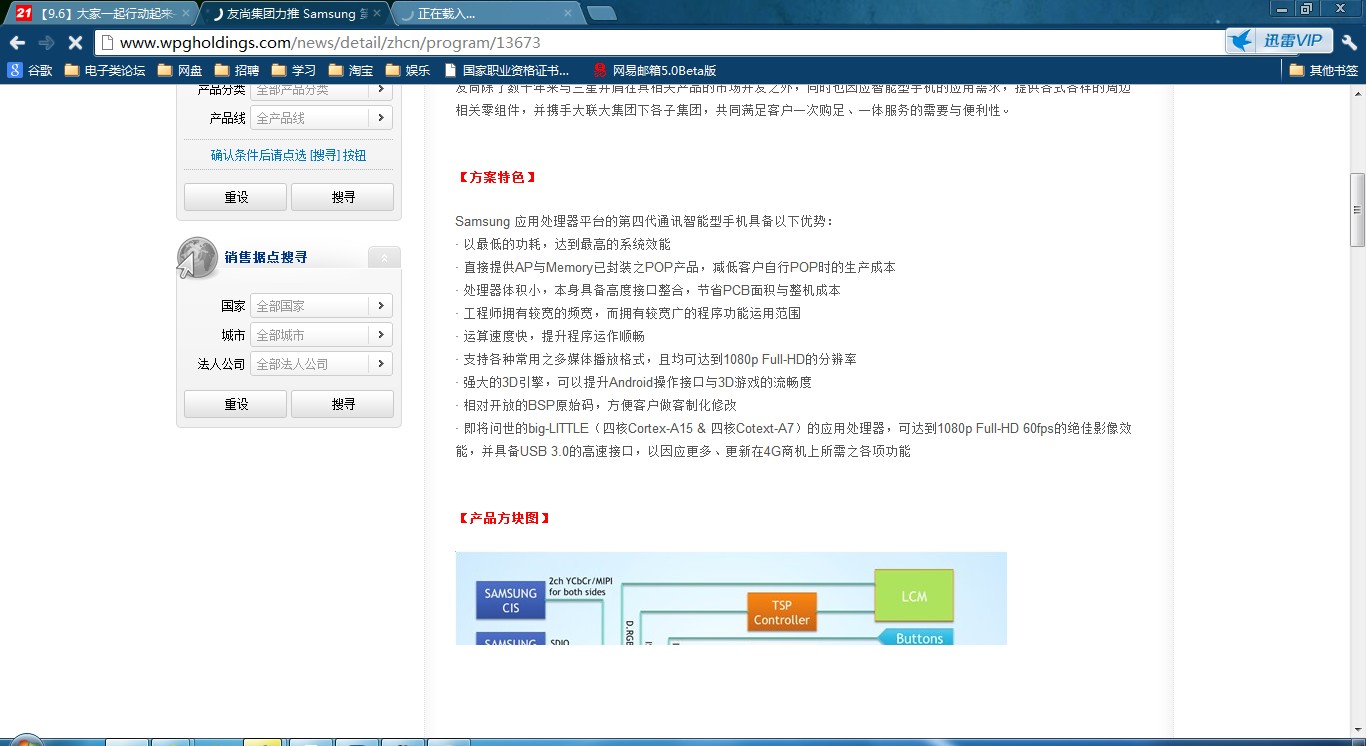Click the 销售据点搜寻 heading text
The height and width of the screenshot is (746, 1366).
(266, 257)
